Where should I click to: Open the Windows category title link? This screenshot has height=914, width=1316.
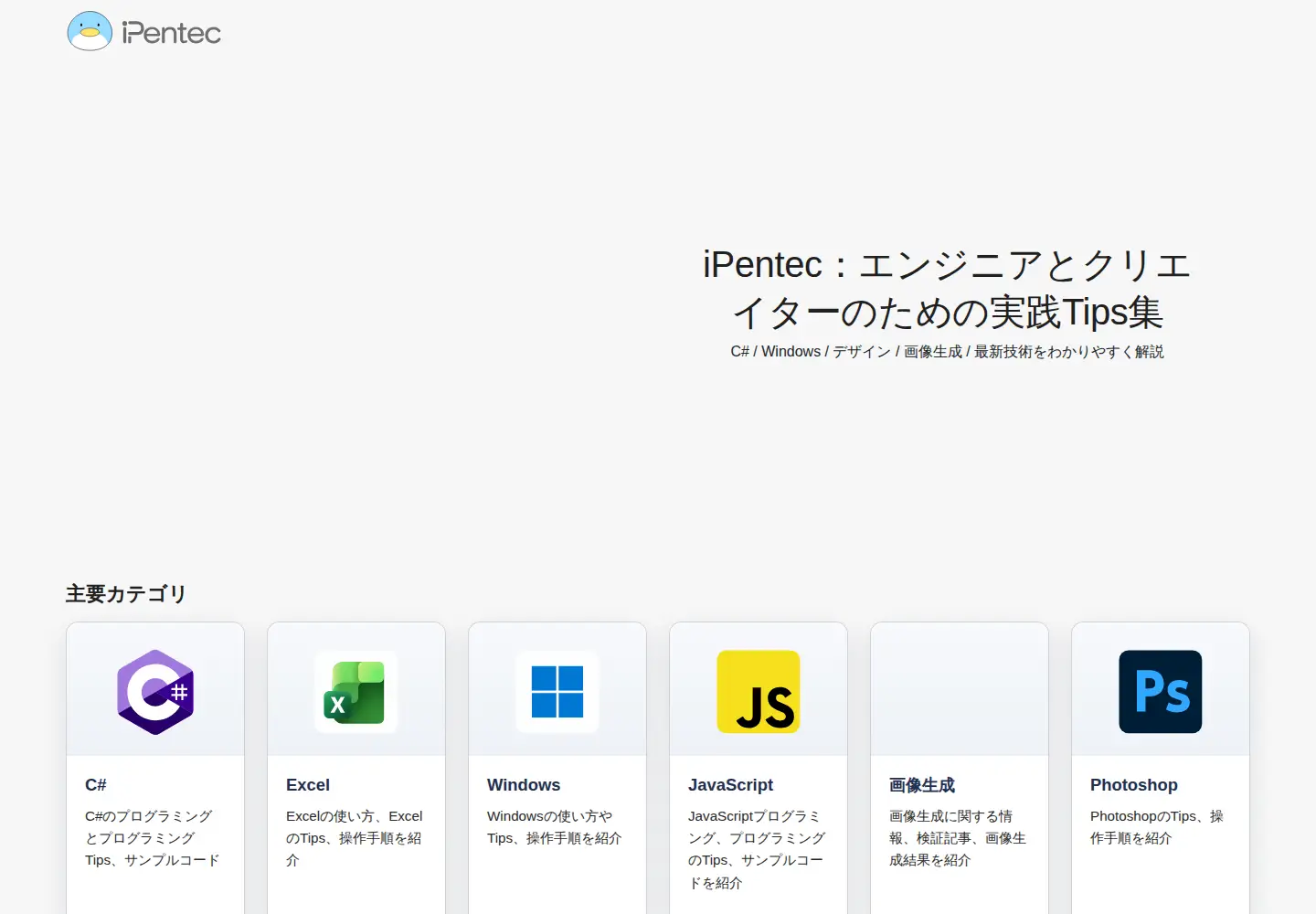click(524, 785)
